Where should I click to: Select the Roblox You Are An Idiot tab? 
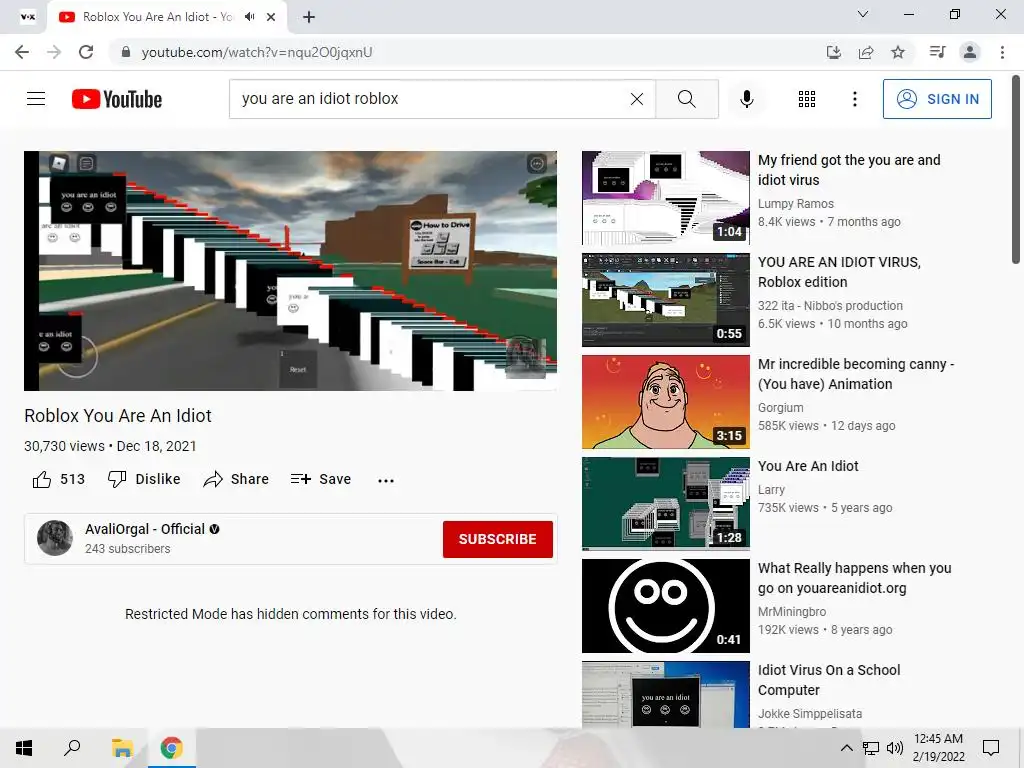tap(167, 17)
